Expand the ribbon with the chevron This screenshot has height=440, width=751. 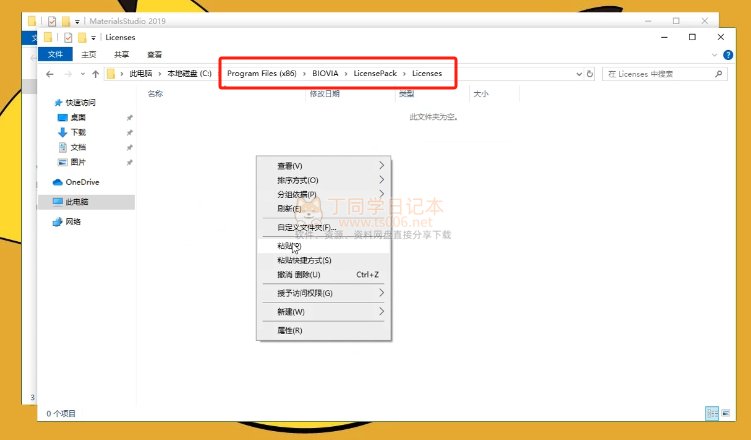point(714,55)
